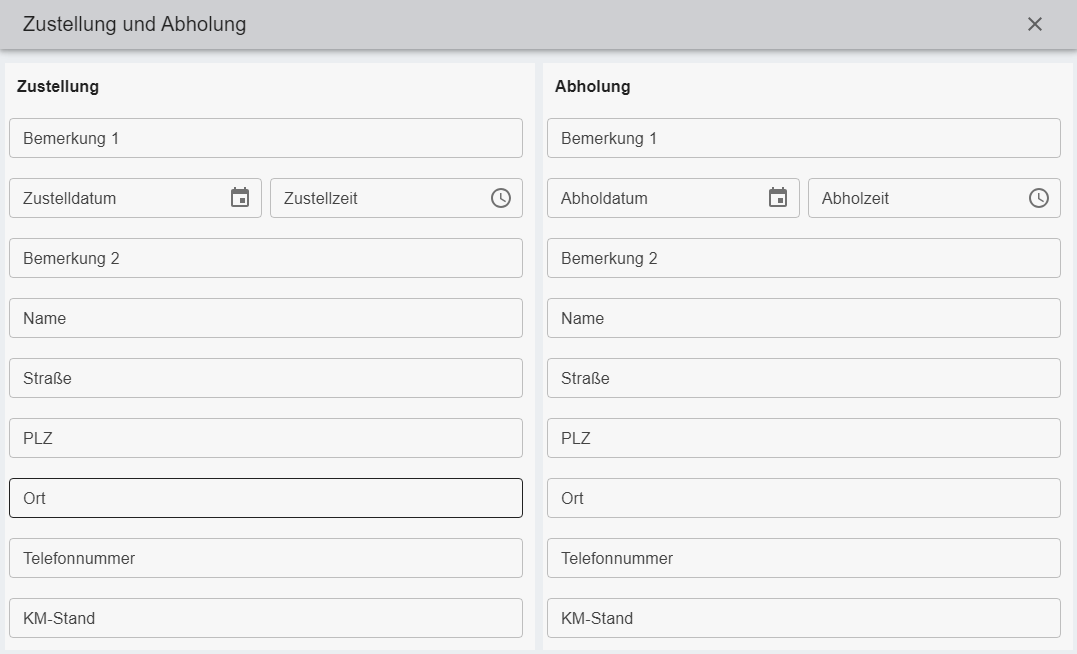Viewport: 1077px width, 654px height.
Task: Focus the Abholung Bemerkung 1 field
Action: point(803,138)
